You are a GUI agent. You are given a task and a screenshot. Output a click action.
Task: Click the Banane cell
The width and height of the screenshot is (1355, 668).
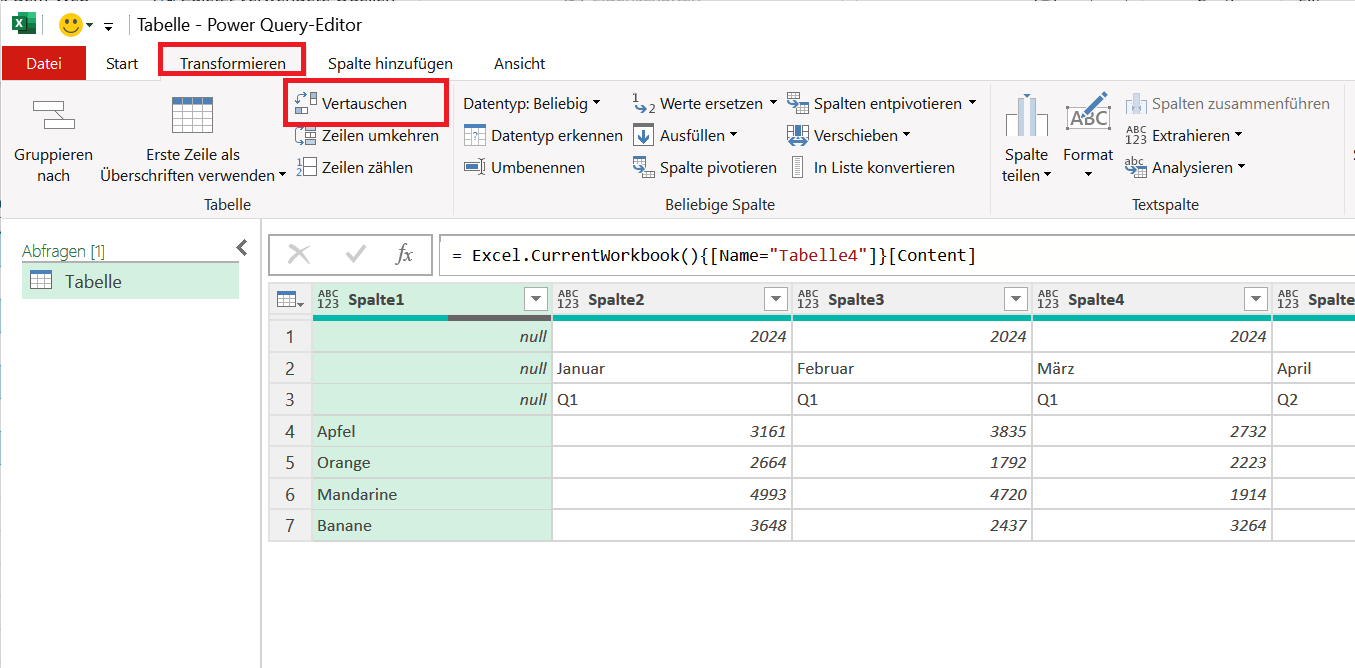click(432, 525)
